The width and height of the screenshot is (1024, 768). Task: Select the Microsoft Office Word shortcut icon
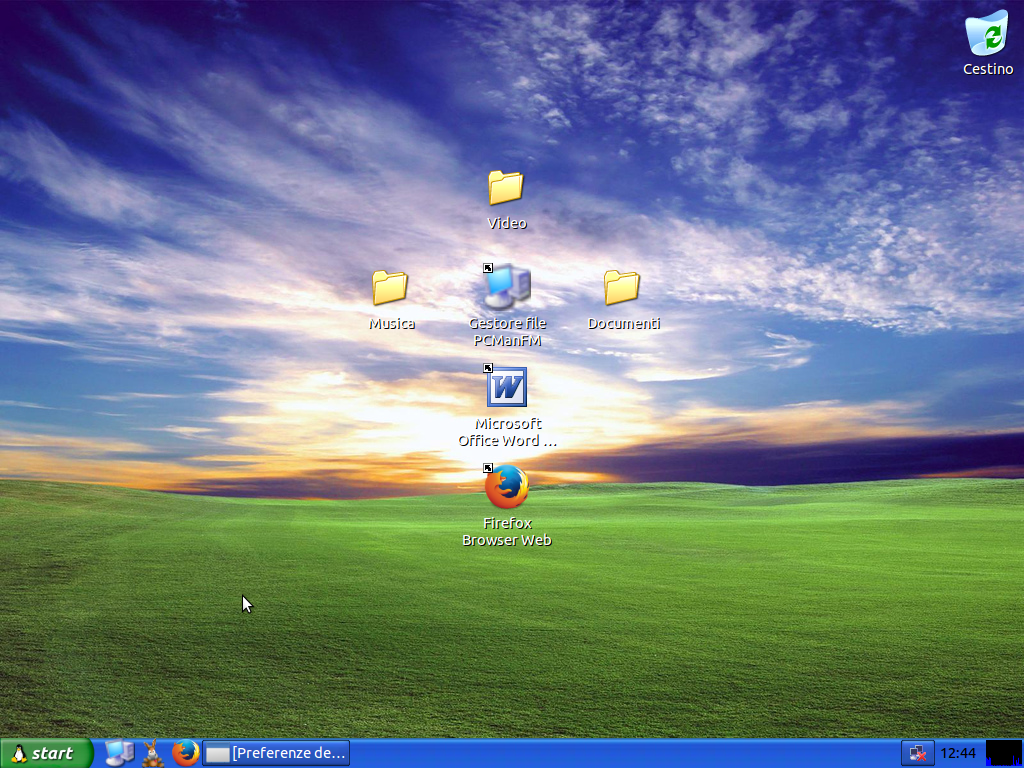[x=507, y=388]
